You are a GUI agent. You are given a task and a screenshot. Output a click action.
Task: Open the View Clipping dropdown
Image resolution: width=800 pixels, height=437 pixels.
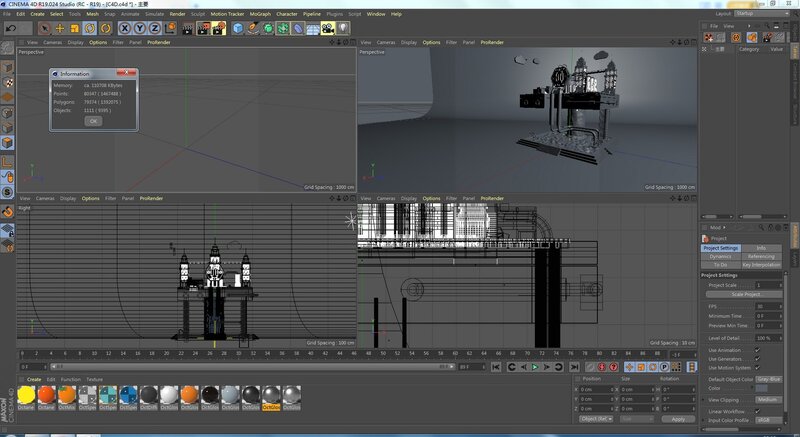pos(768,399)
